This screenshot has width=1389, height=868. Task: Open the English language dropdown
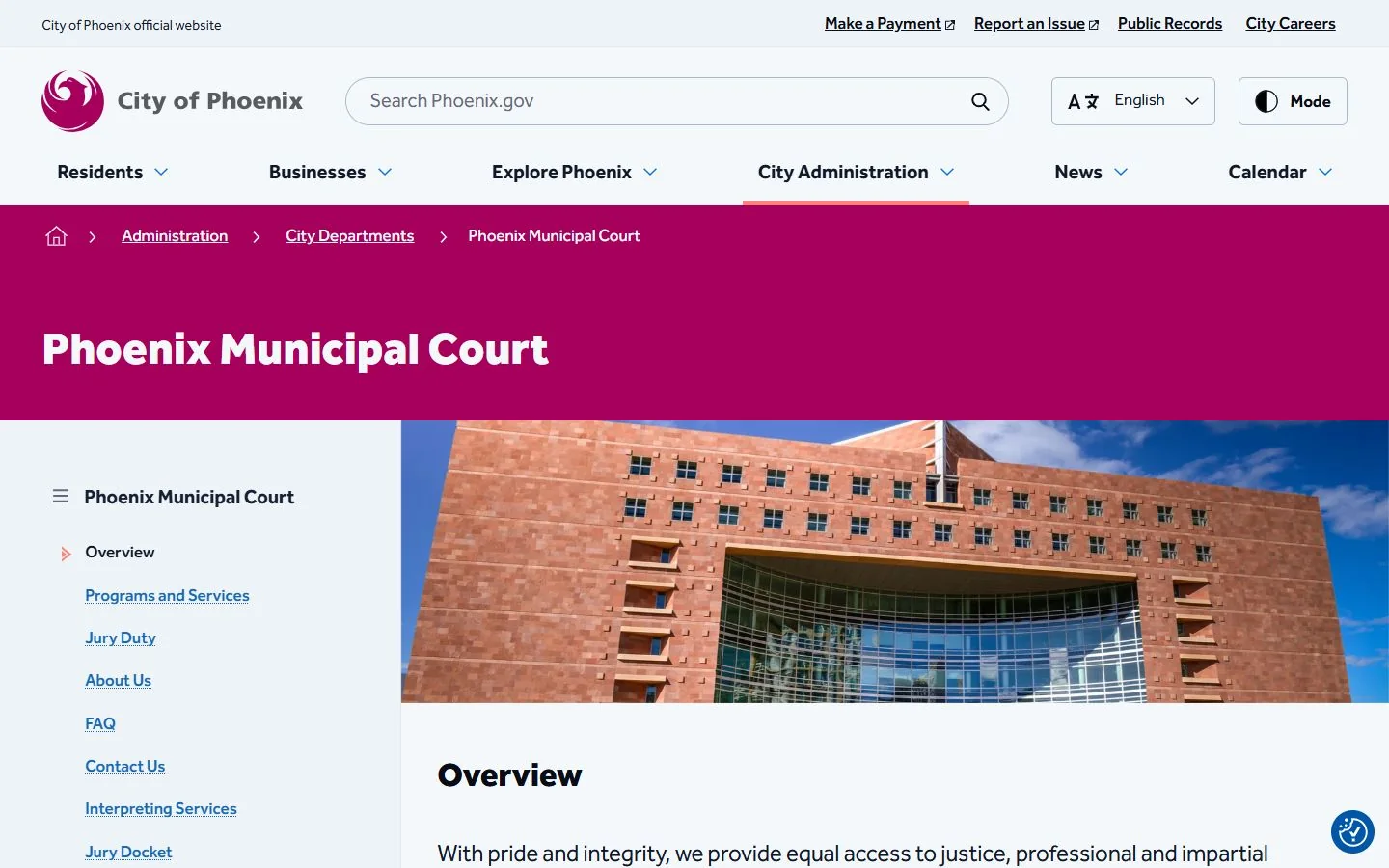tap(1133, 101)
